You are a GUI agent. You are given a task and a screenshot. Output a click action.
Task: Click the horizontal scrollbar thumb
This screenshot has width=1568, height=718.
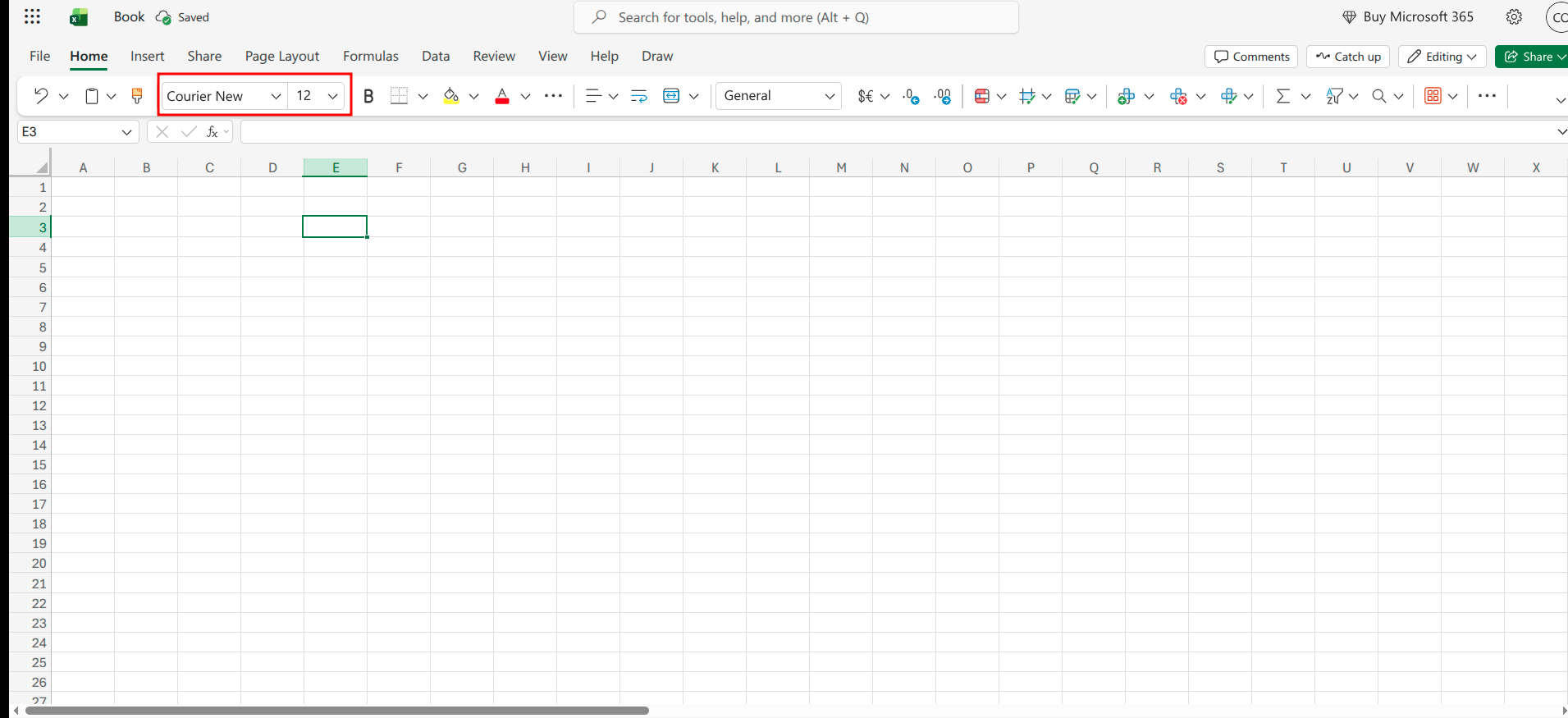pos(337,711)
